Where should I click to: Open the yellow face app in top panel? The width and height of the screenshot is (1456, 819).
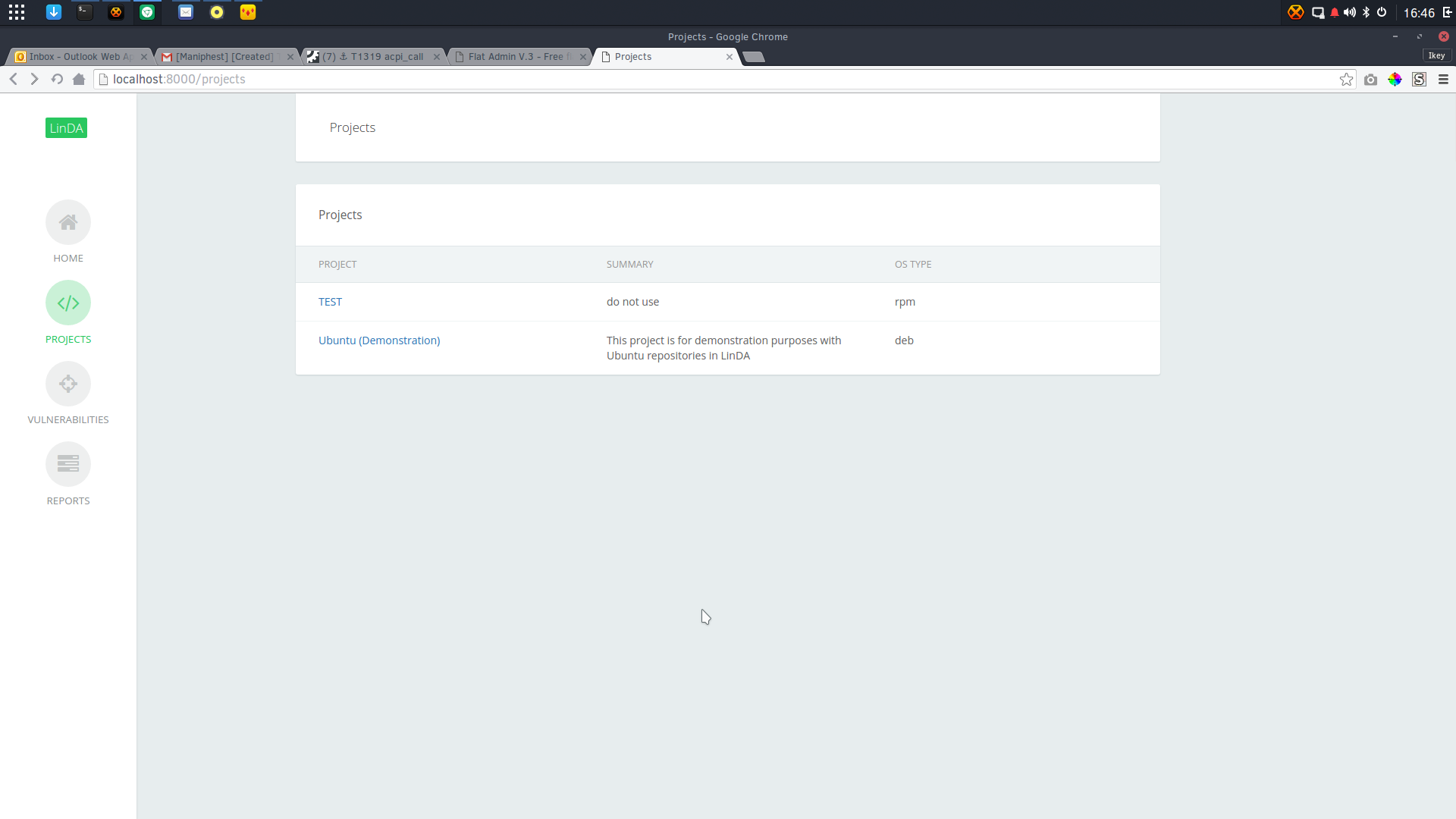point(248,12)
